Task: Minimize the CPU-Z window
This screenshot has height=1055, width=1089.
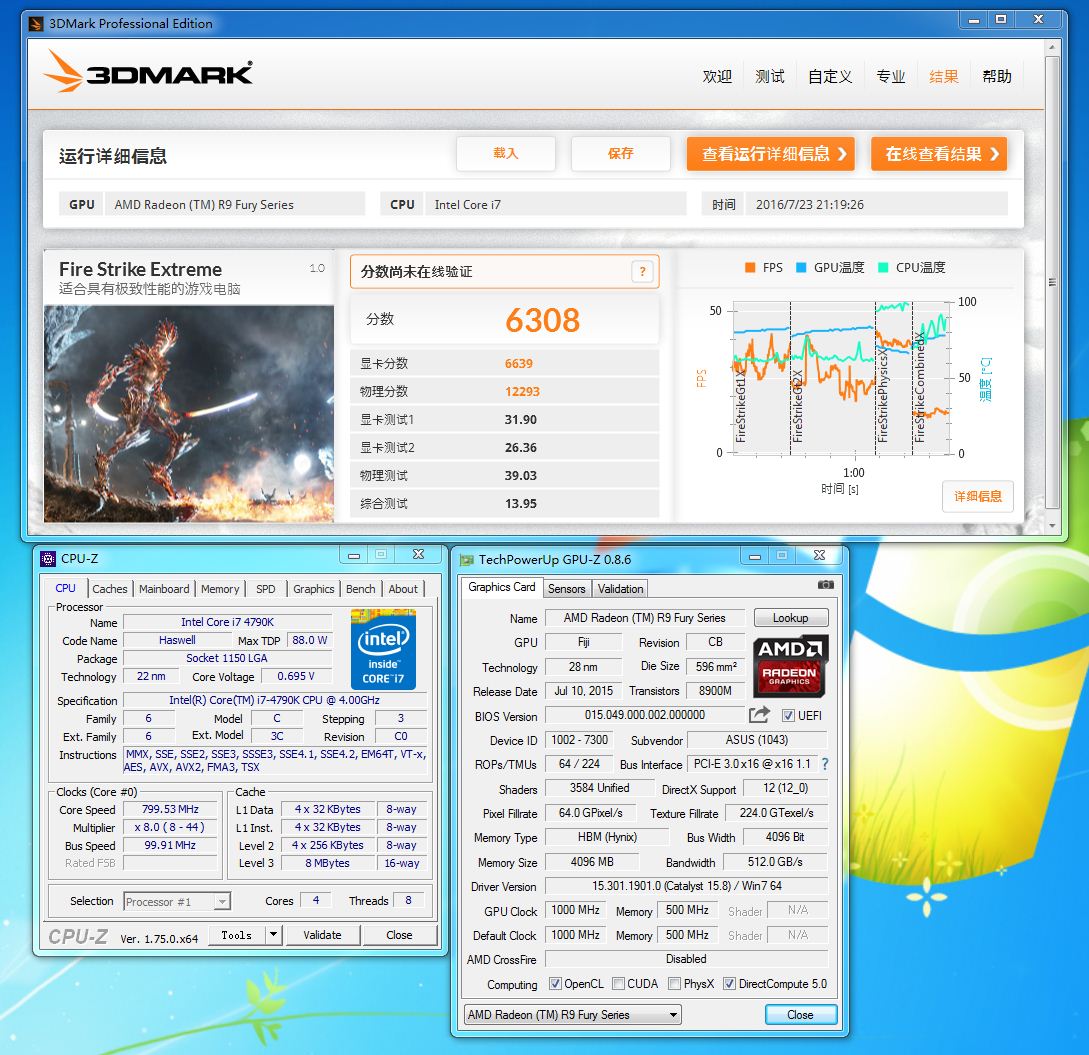Action: click(354, 555)
